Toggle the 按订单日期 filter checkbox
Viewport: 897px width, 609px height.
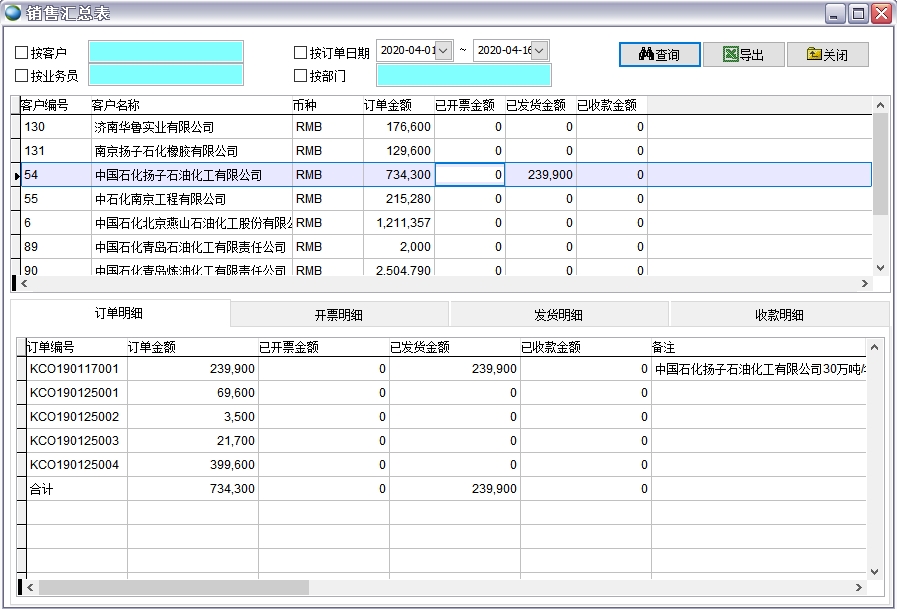click(x=297, y=50)
